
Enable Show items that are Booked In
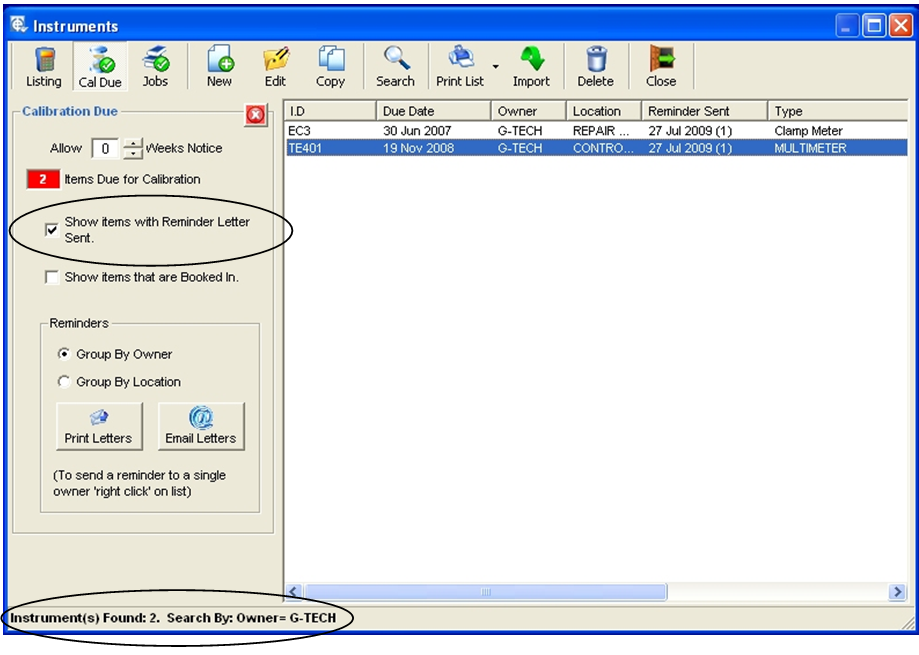click(52, 278)
